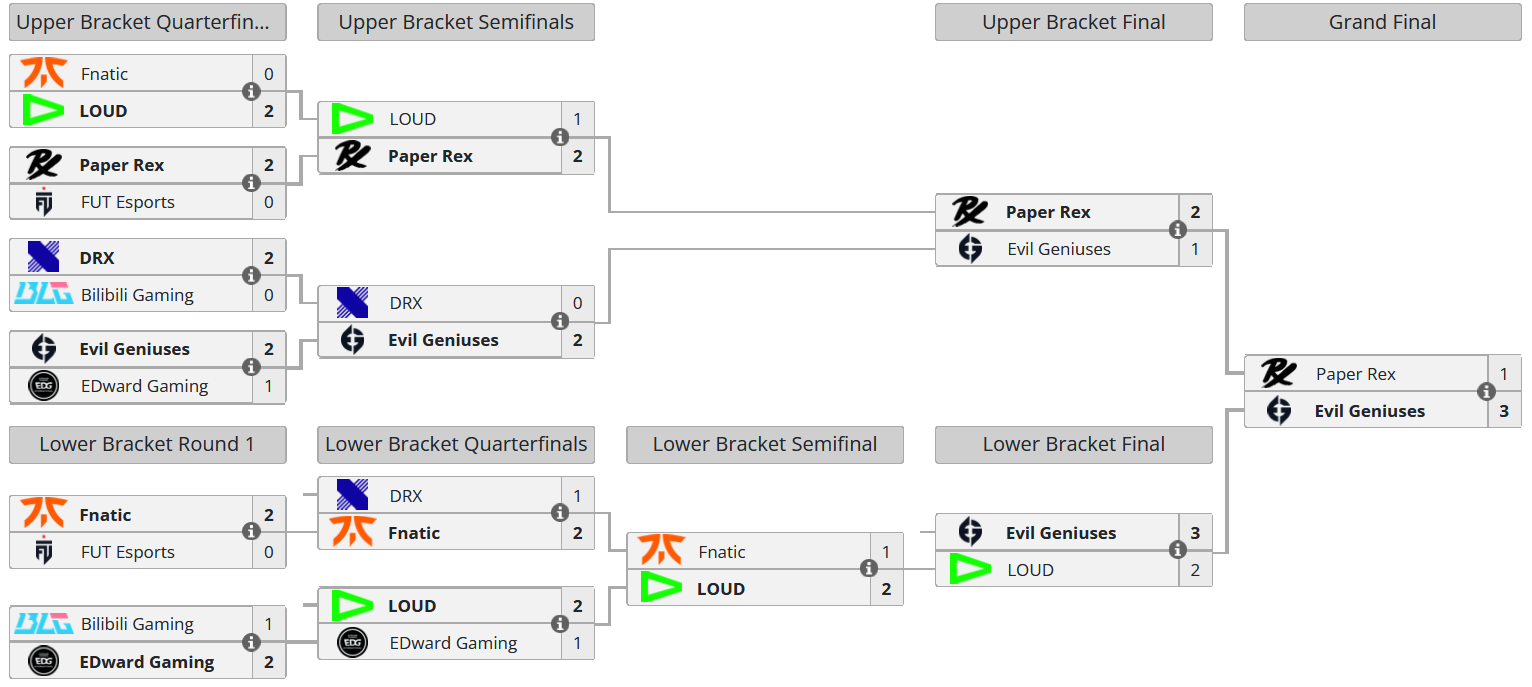Click Fnatic logo in Lower Bracket Round 1

[43, 515]
